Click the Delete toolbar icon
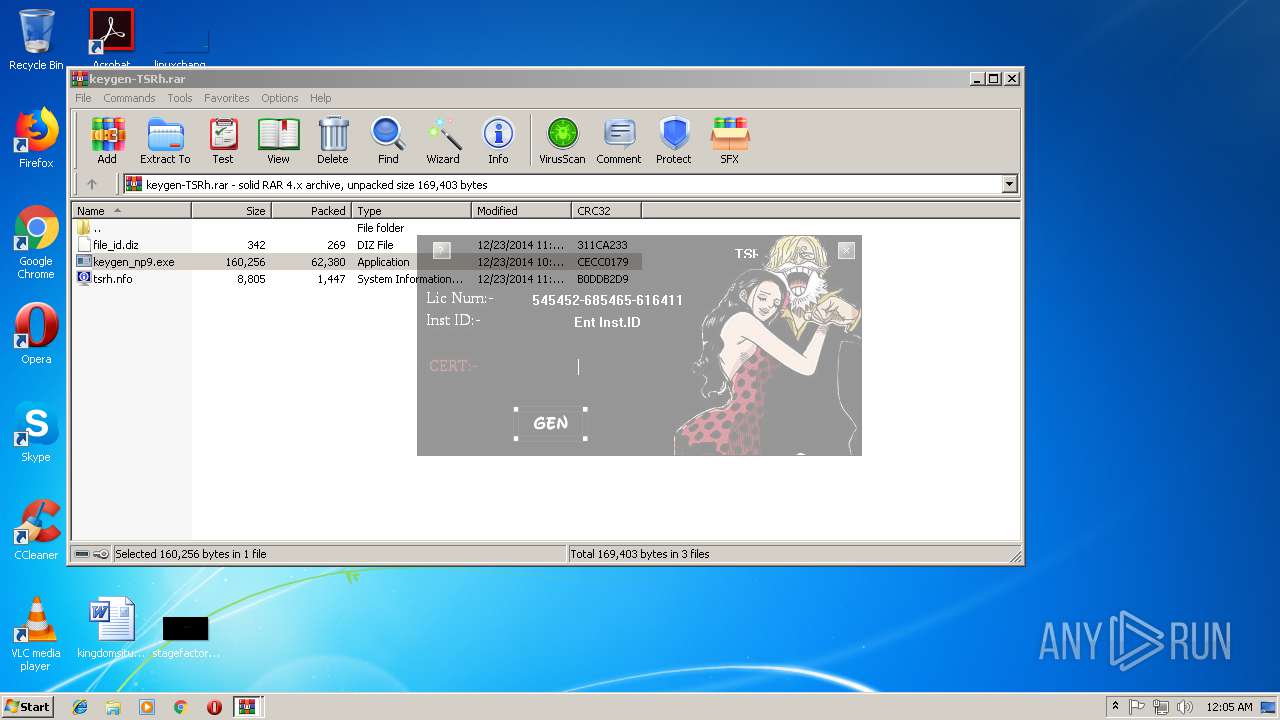This screenshot has height=720, width=1280. (x=333, y=140)
